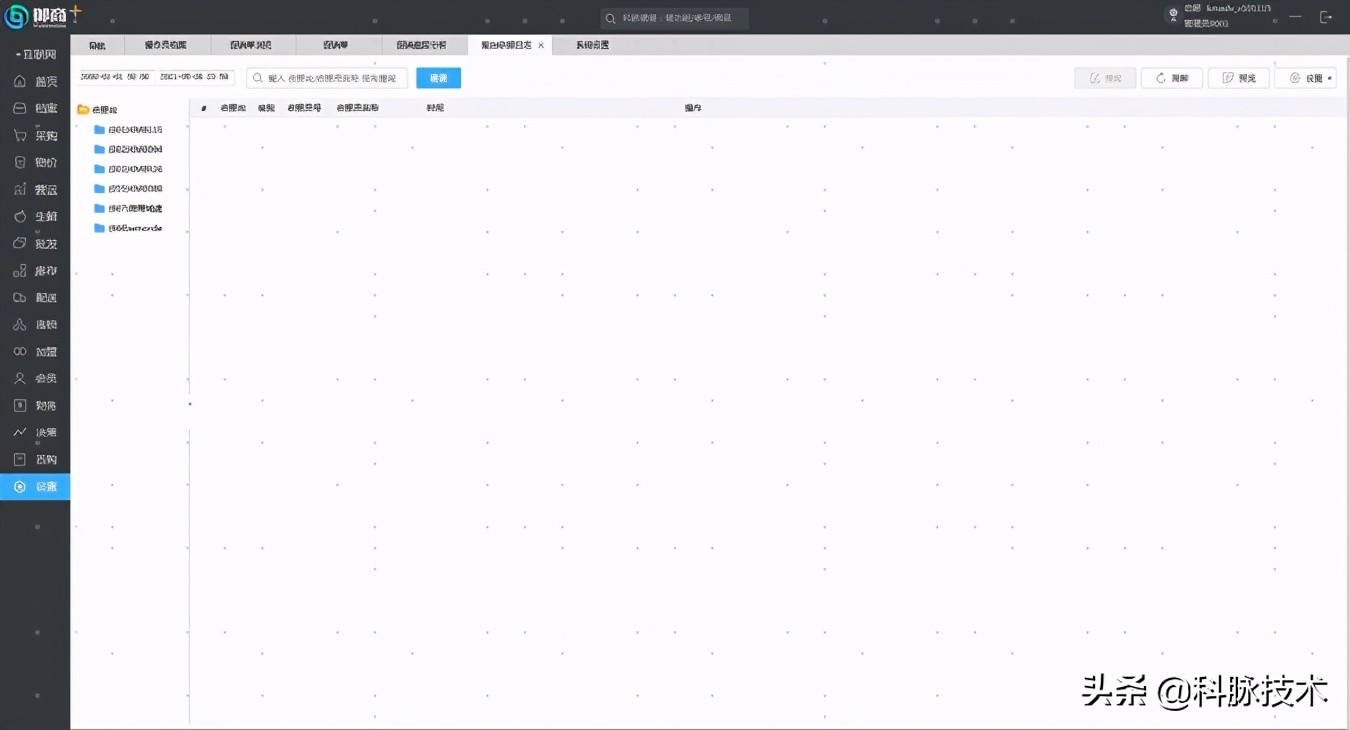Open the 档案 archive box sidebar icon
Screen dimensions: 1350x730
[x=19, y=108]
